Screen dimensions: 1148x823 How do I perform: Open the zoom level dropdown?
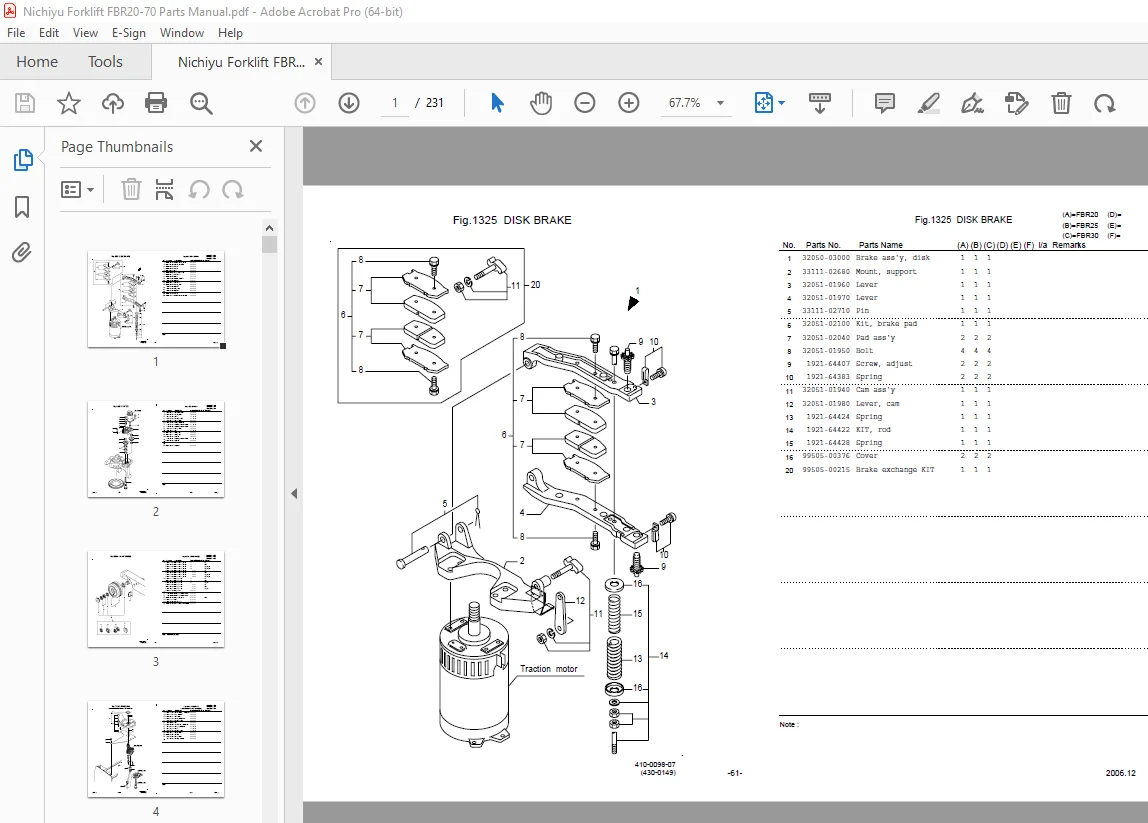click(x=720, y=103)
